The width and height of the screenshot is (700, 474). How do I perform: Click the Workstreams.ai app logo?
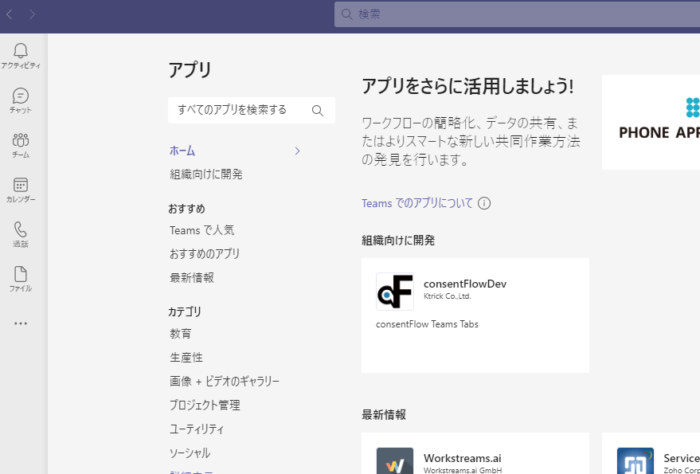click(x=395, y=461)
